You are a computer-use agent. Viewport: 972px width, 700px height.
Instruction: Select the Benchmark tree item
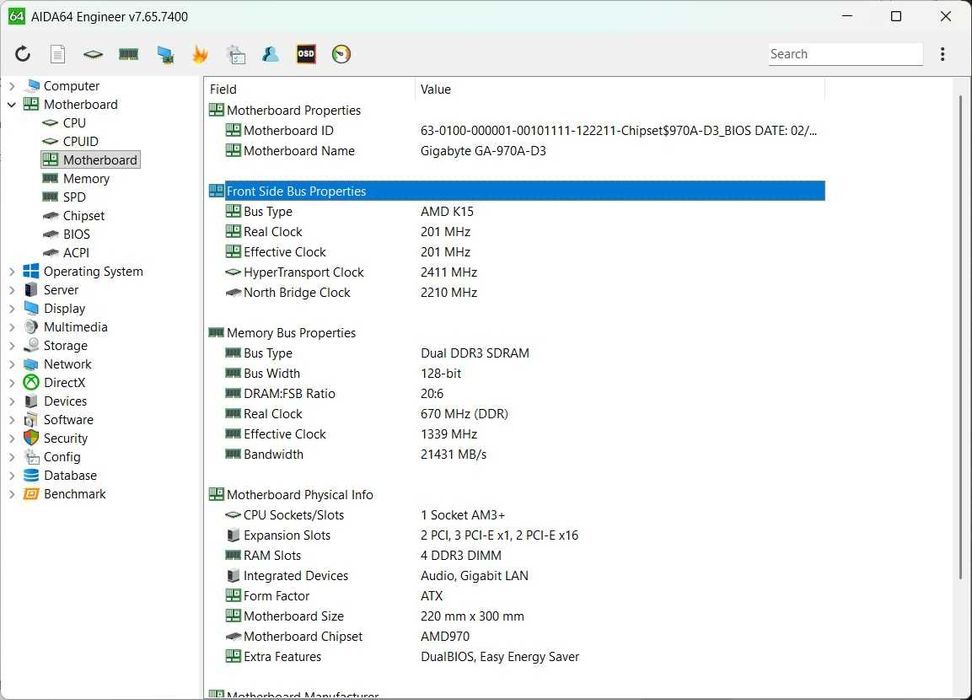click(x=74, y=494)
